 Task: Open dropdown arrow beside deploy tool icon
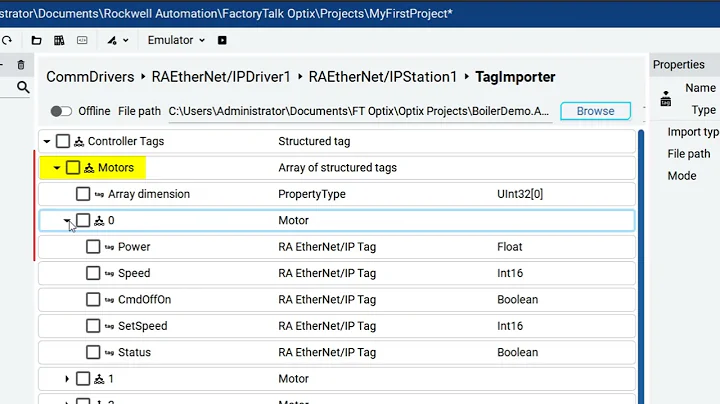click(x=125, y=40)
